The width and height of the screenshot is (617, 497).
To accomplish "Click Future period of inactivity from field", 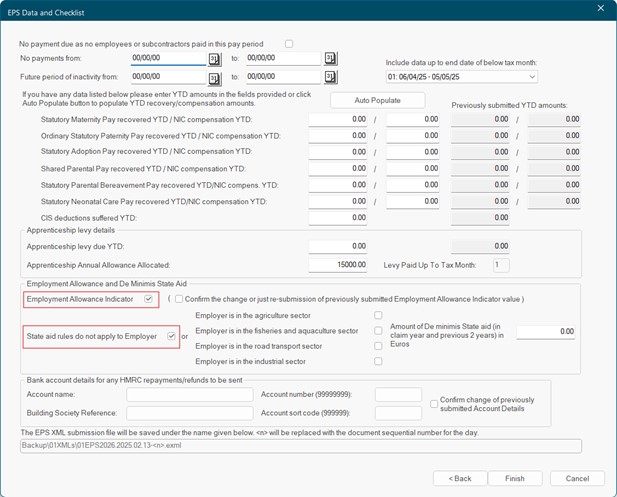I will pos(168,77).
